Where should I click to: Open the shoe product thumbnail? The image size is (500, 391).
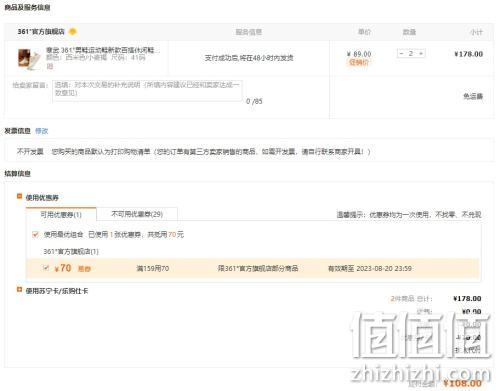(x=29, y=59)
